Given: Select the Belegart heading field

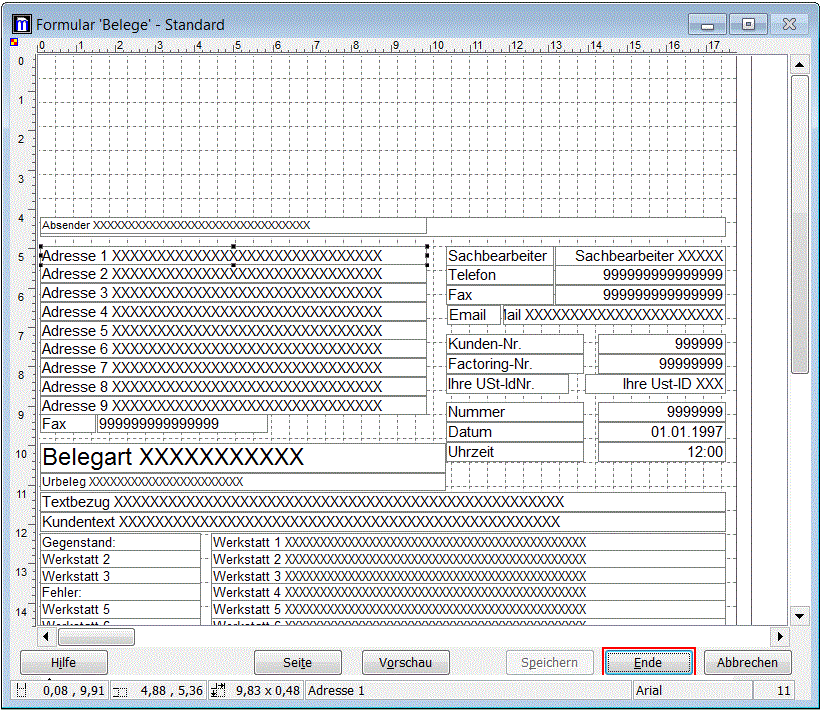Looking at the screenshot, I should [x=243, y=458].
